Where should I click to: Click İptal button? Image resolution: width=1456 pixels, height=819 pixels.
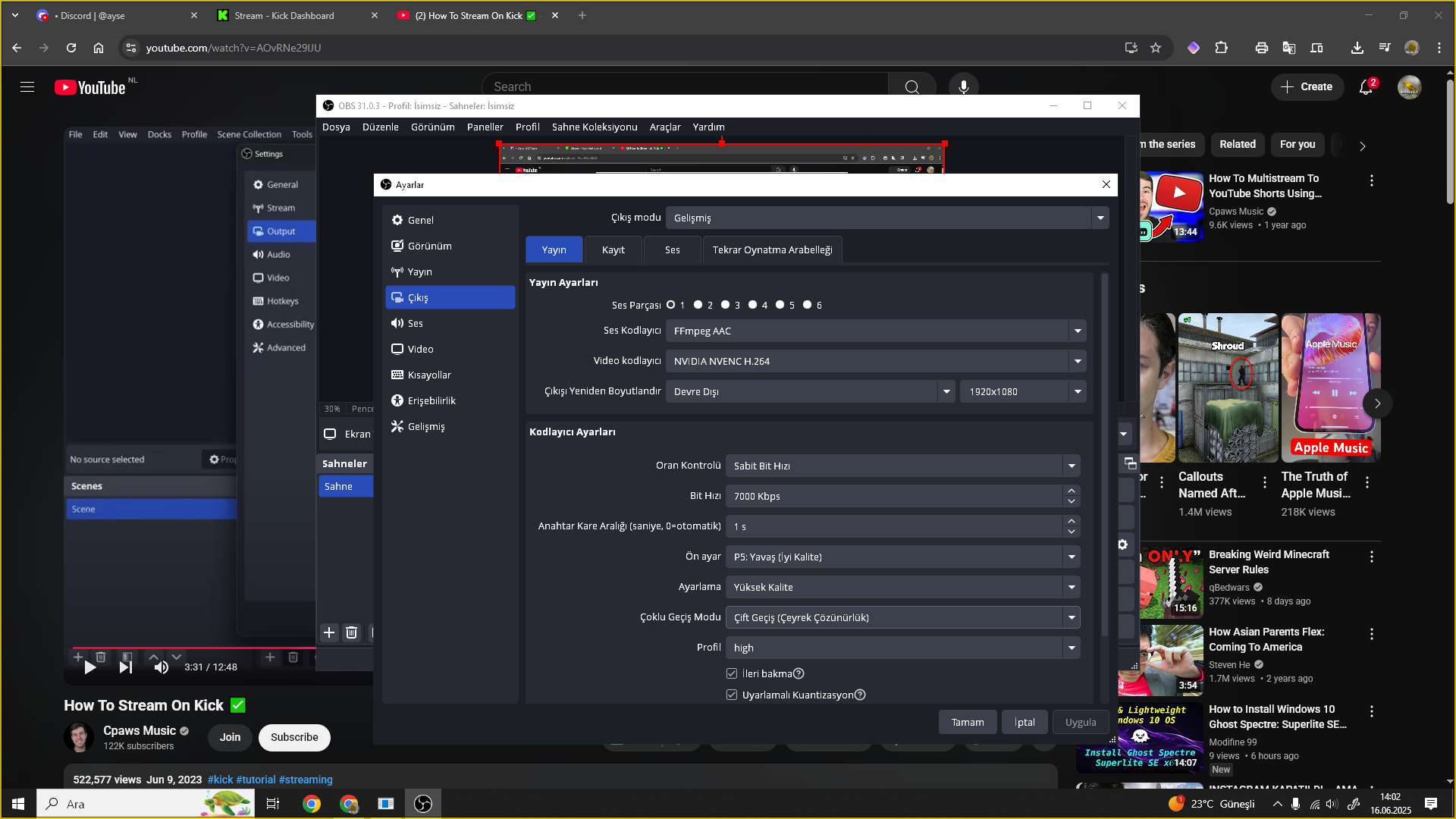pyautogui.click(x=1025, y=722)
